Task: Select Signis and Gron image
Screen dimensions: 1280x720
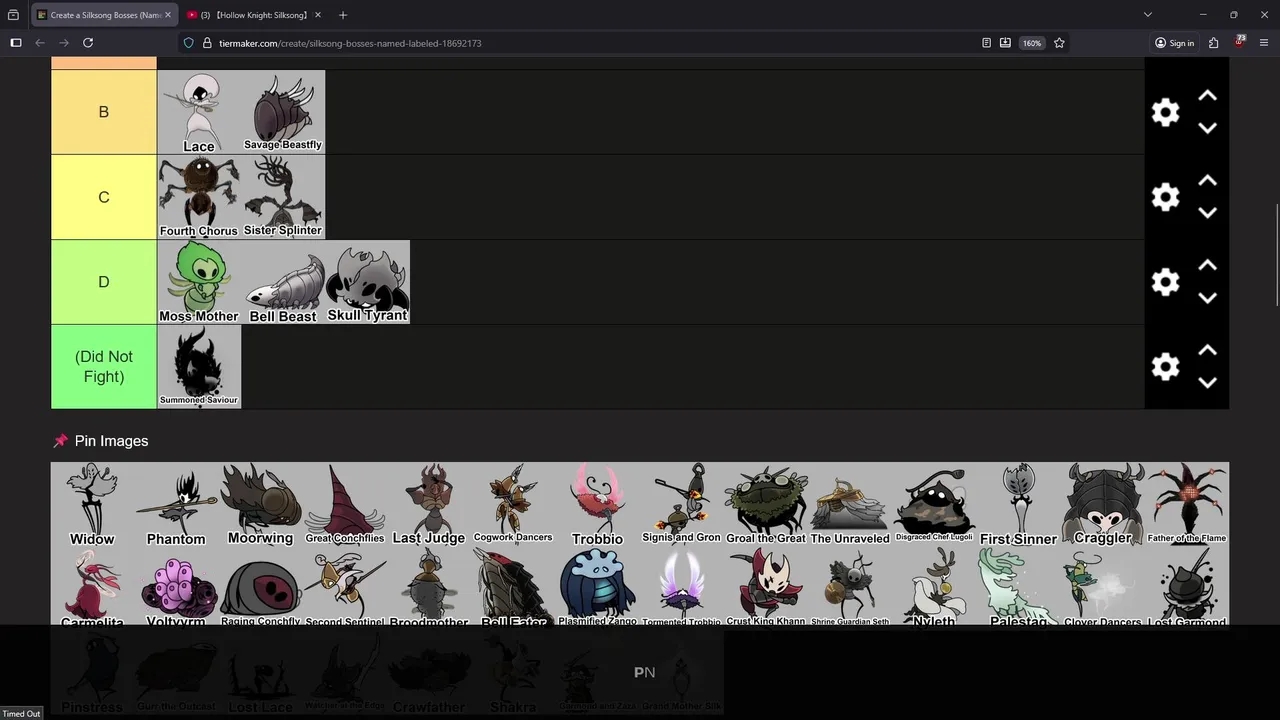Action: click(x=681, y=504)
